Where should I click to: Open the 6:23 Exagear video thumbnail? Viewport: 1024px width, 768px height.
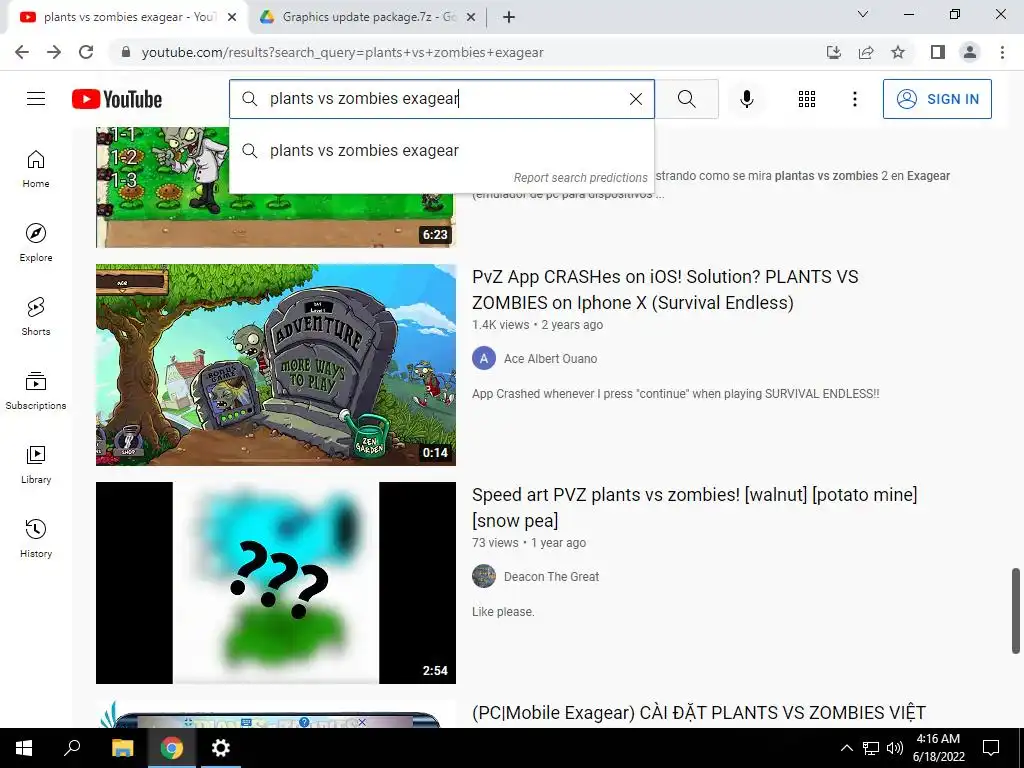click(x=276, y=187)
